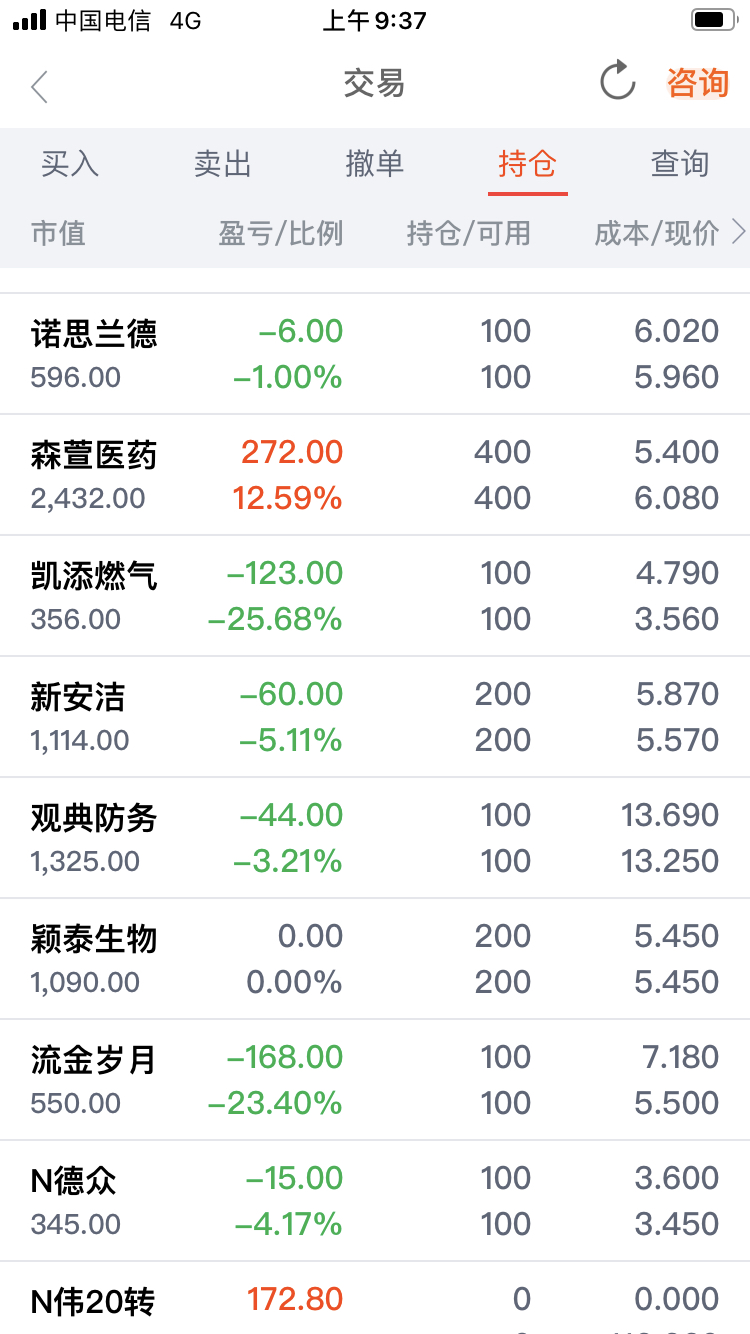Select the 凯添燃气 stock position
750x1334 pixels.
(375, 596)
